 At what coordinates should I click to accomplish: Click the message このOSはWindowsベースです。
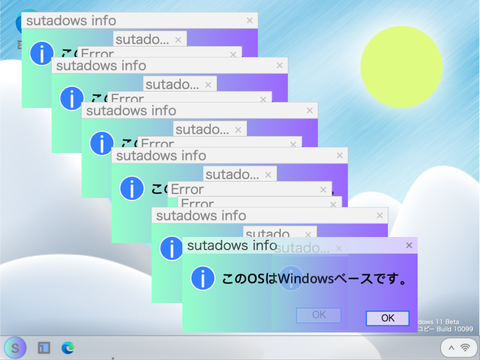point(314,278)
